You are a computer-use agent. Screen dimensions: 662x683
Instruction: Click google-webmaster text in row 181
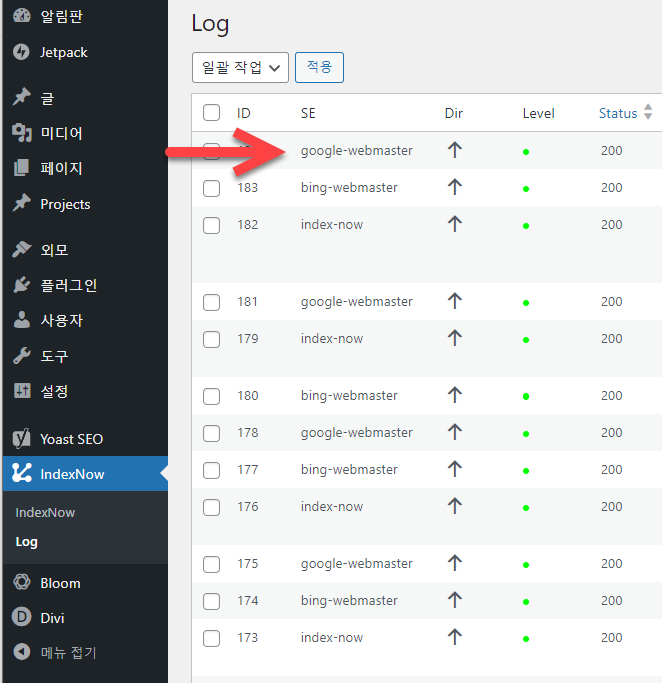click(x=356, y=302)
